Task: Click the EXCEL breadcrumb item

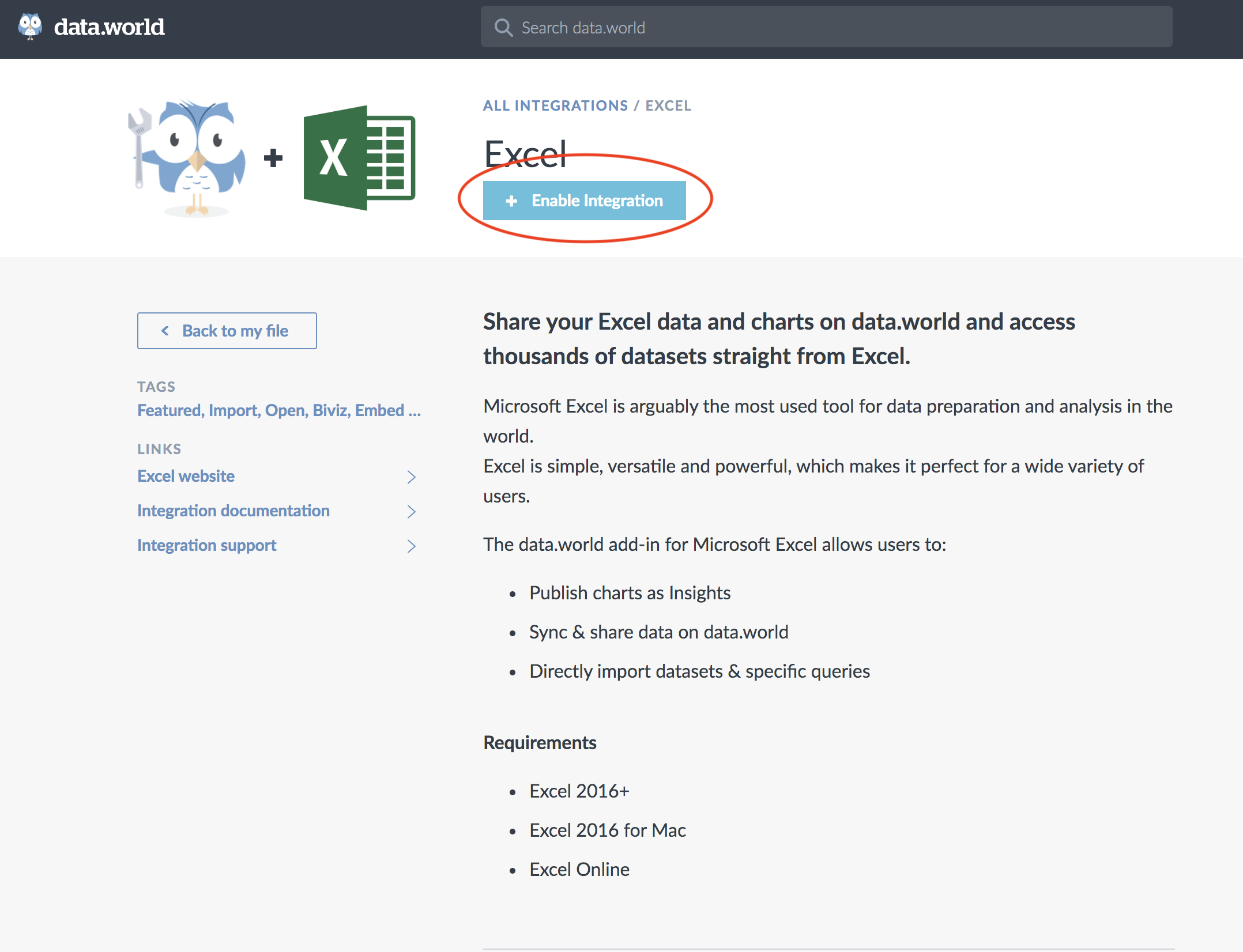Action: [x=668, y=105]
